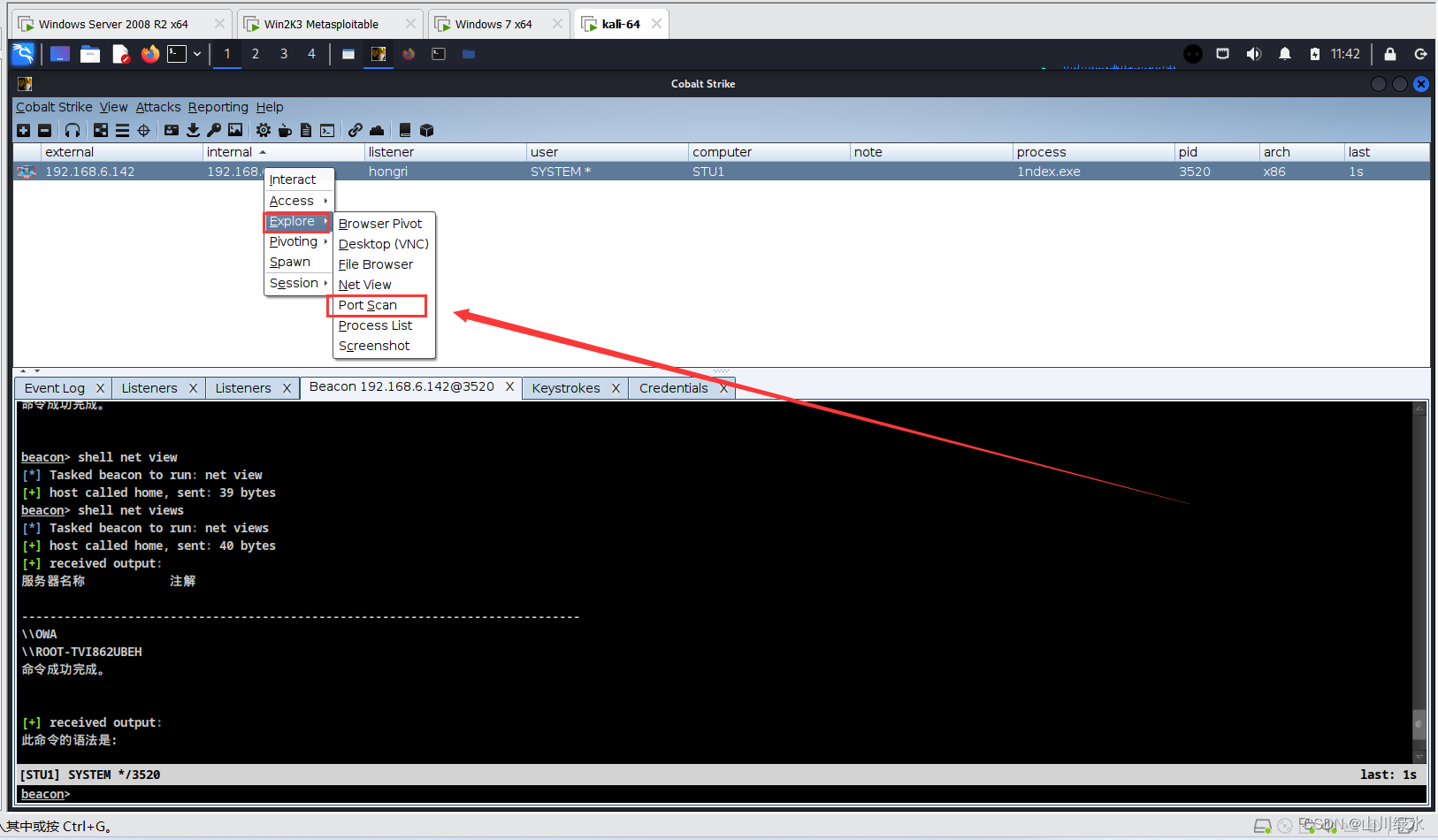Close the Beacon 192.168.6.142@3520 tab
Viewport: 1438px width, 840px height.
[x=510, y=386]
